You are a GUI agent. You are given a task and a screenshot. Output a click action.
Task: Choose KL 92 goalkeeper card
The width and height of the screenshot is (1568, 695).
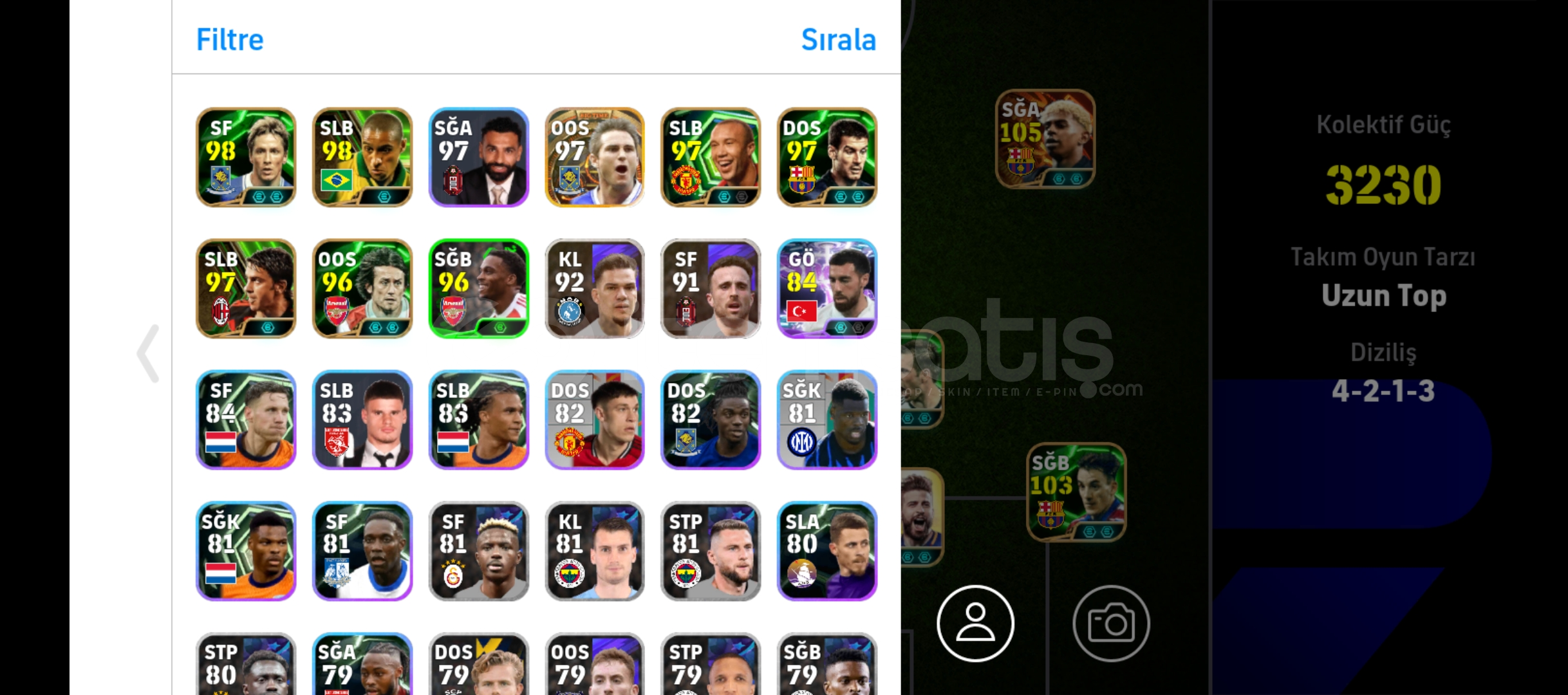click(x=595, y=288)
